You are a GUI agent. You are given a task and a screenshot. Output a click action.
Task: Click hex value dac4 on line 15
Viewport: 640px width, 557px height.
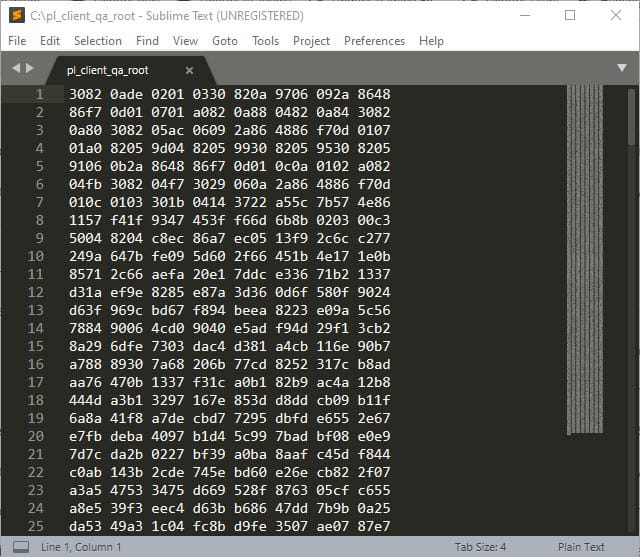point(209,346)
